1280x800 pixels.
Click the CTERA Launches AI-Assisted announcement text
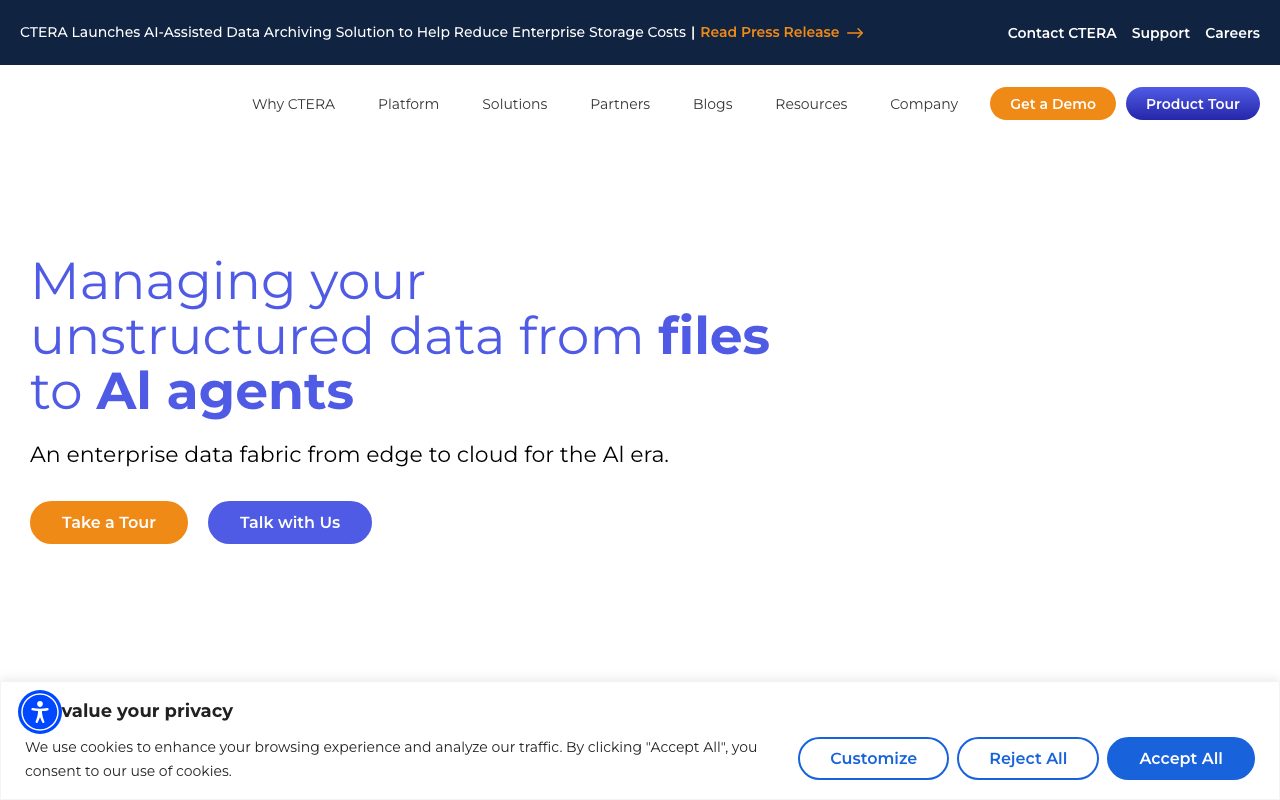click(353, 32)
